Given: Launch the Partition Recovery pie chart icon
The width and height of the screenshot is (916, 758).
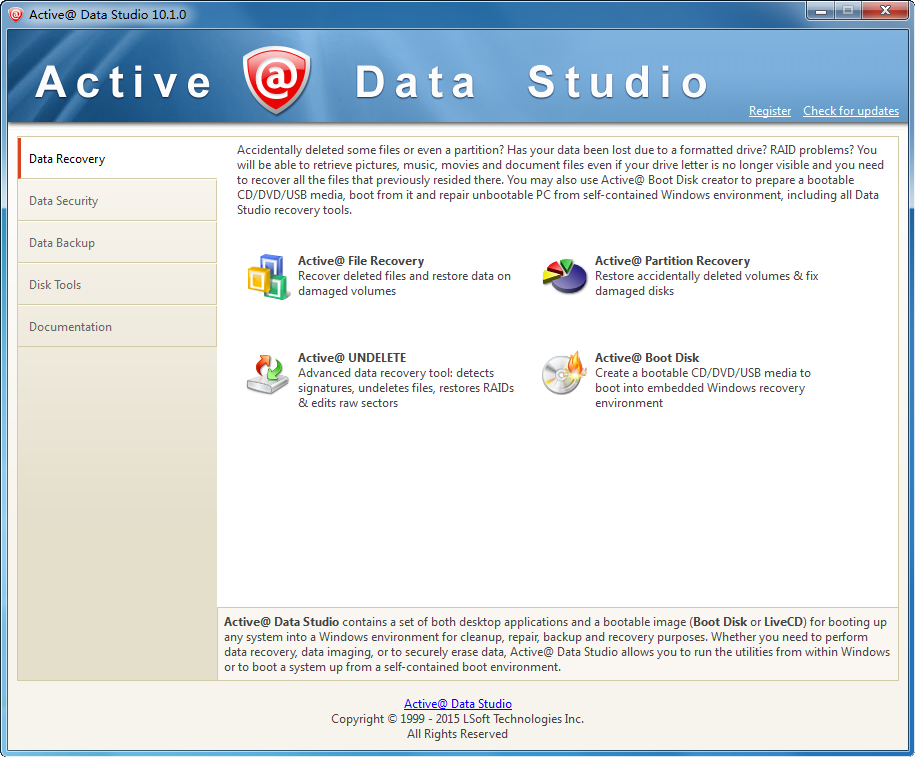Looking at the screenshot, I should pyautogui.click(x=564, y=276).
